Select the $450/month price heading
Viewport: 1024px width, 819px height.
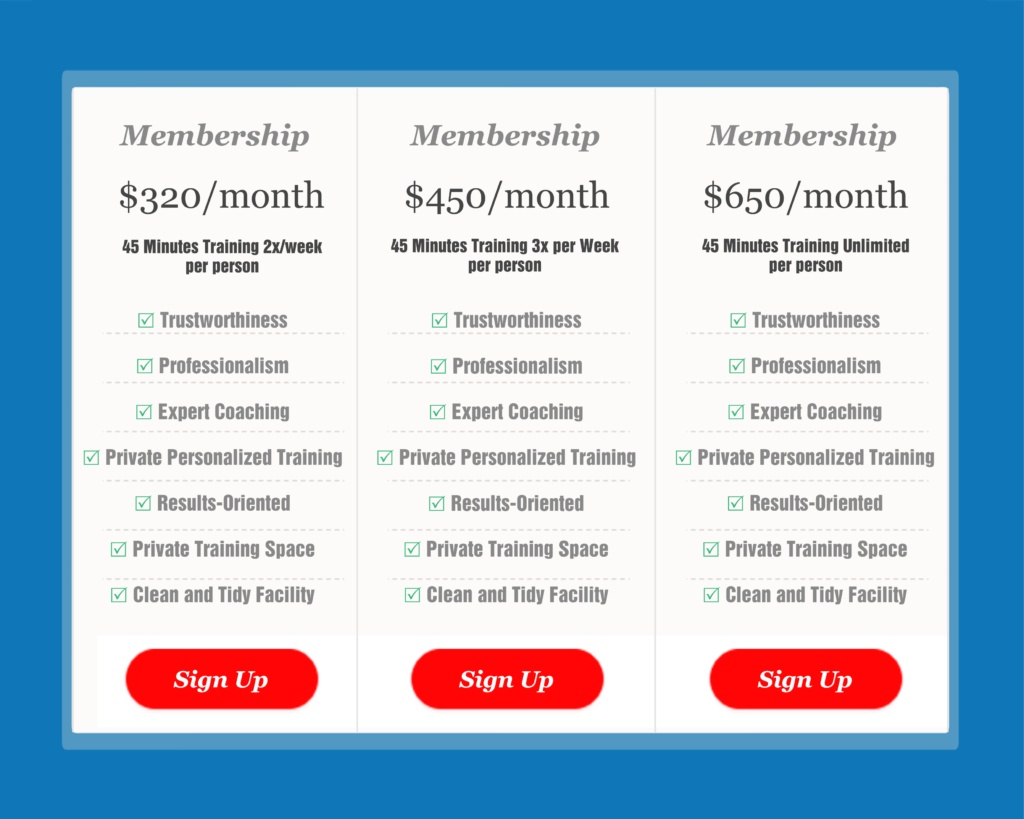tap(506, 196)
